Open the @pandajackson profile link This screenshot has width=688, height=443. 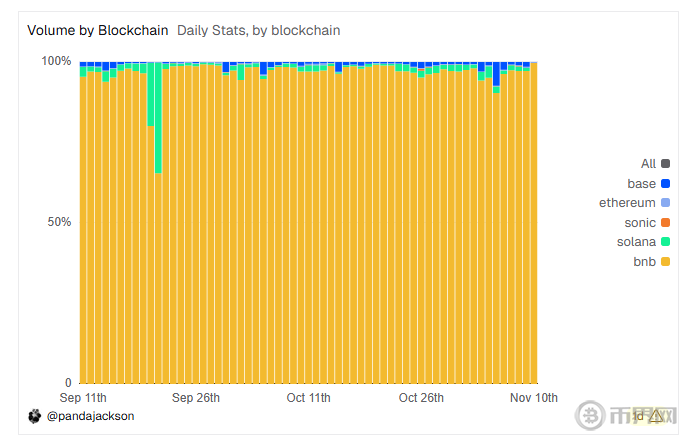pos(90,415)
